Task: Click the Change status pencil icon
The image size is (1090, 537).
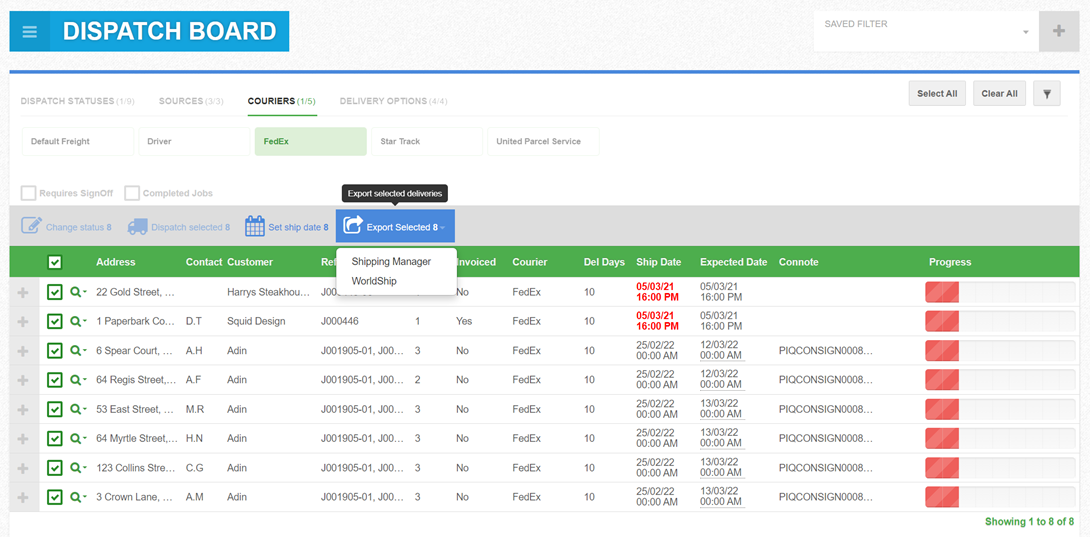Action: coord(31,226)
